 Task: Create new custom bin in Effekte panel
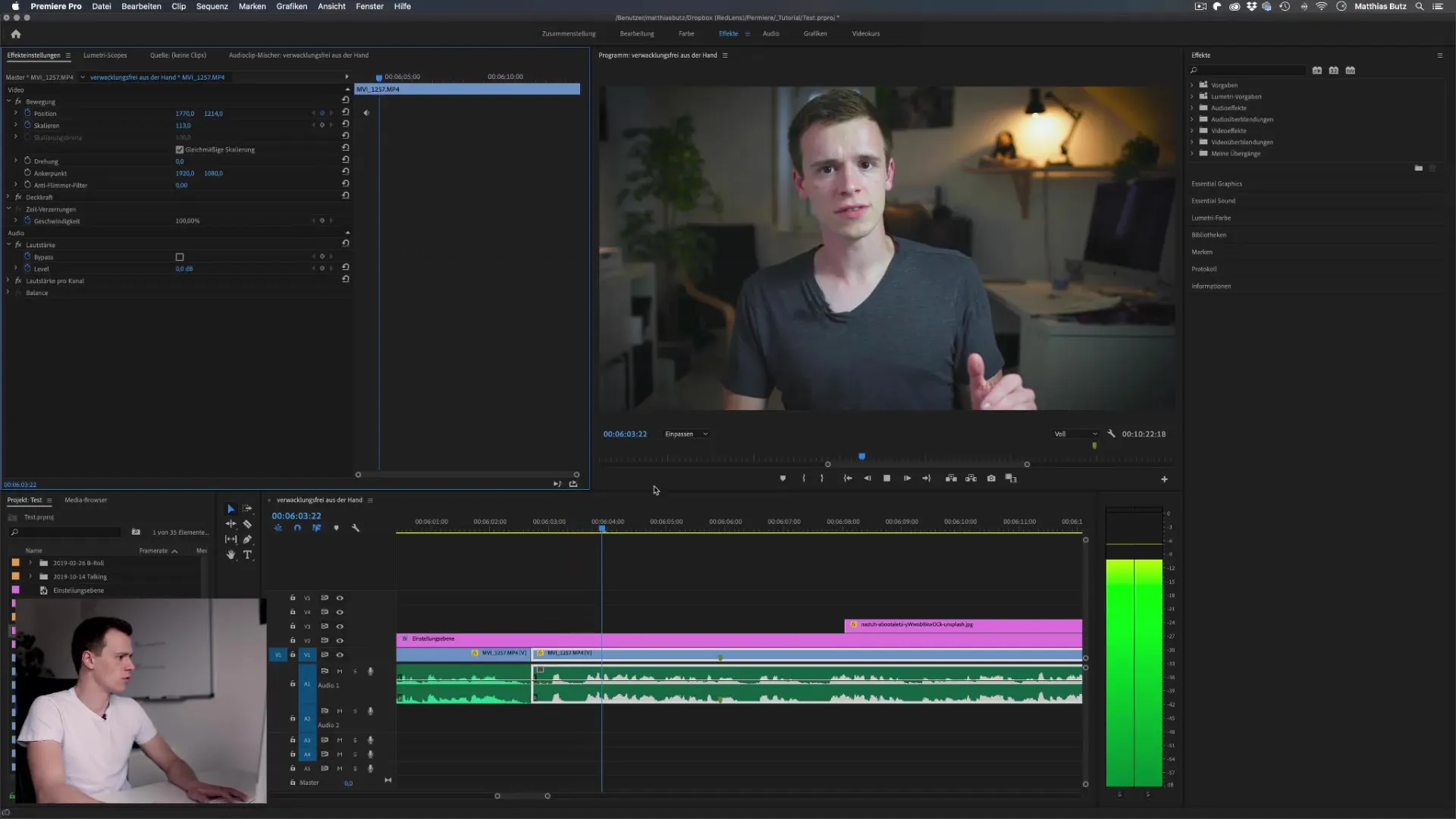[1418, 168]
